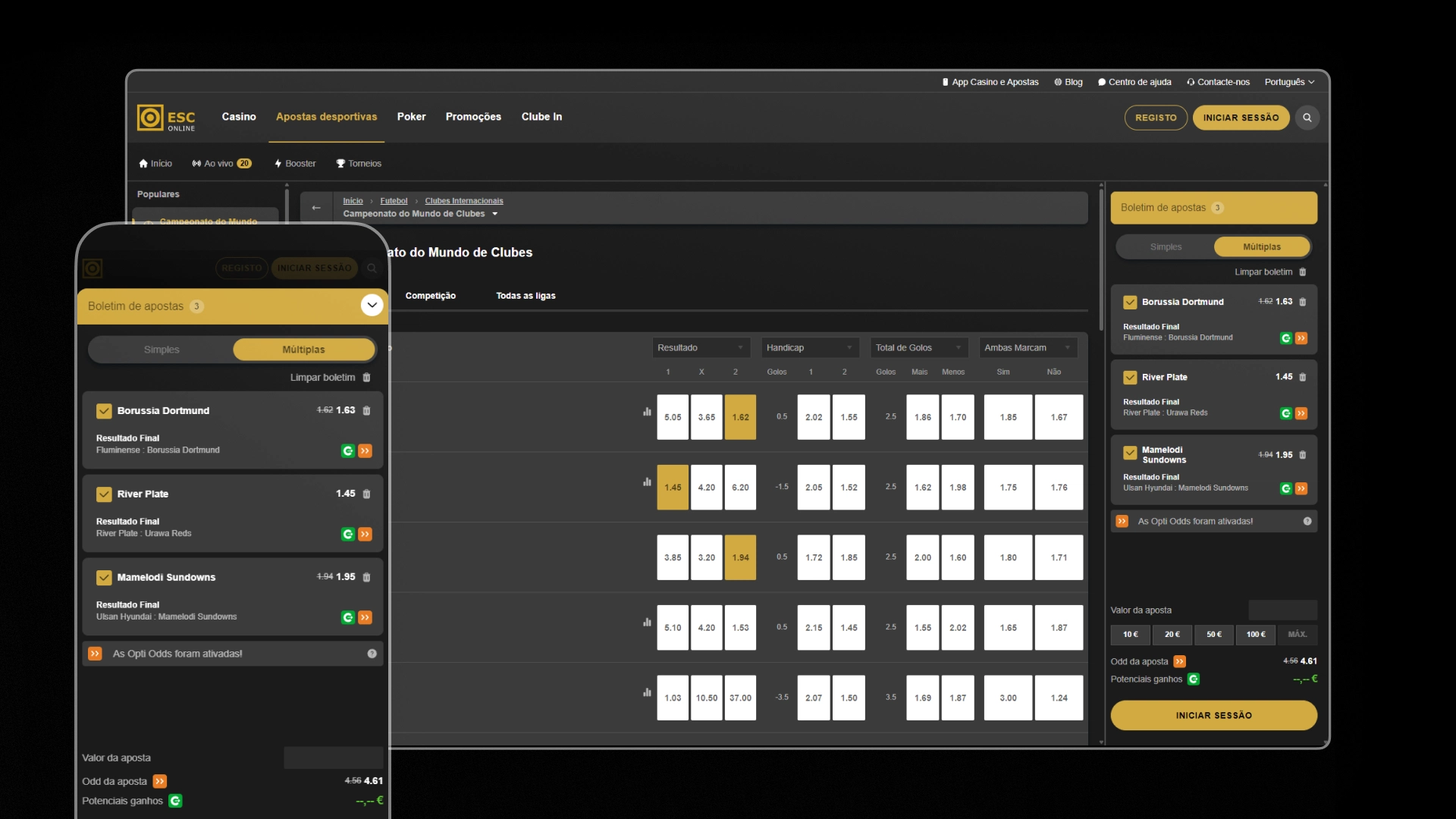Click INICIAR SESSÃO at bottom of bet slip
Screen dimensions: 1456x819
(1213, 715)
